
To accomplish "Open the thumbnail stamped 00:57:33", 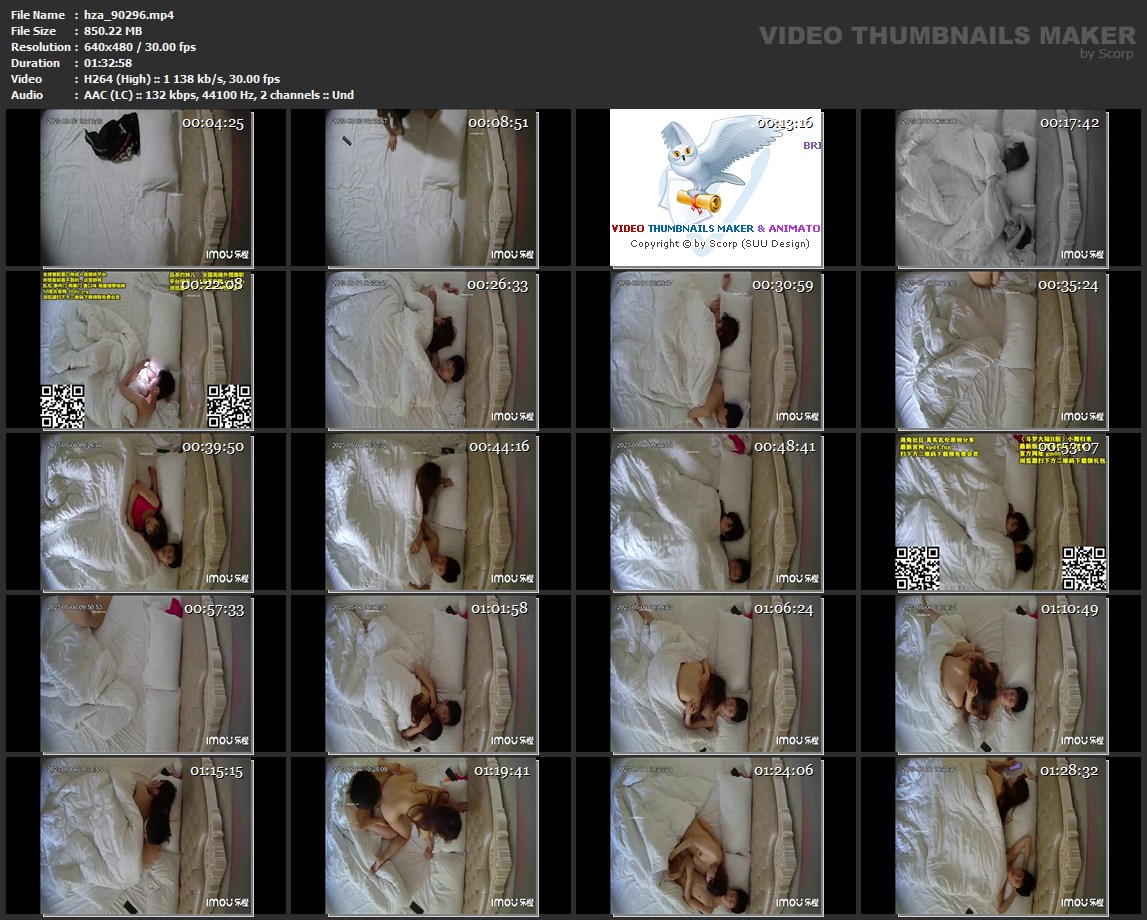I will (x=146, y=674).
